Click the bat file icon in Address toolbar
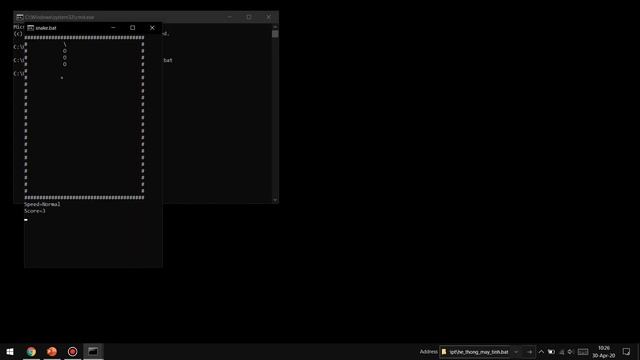640x360 pixels. tap(444, 352)
